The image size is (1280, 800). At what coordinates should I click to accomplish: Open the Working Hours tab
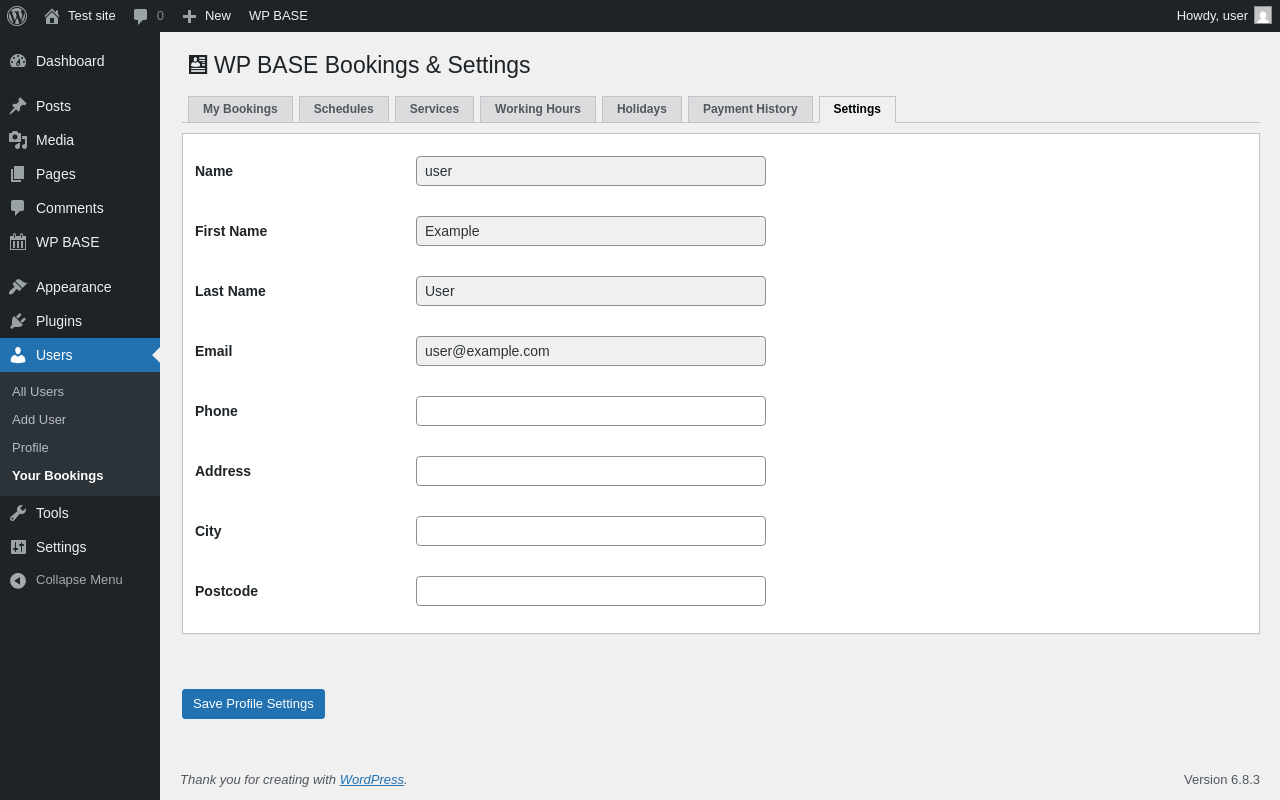click(x=537, y=109)
